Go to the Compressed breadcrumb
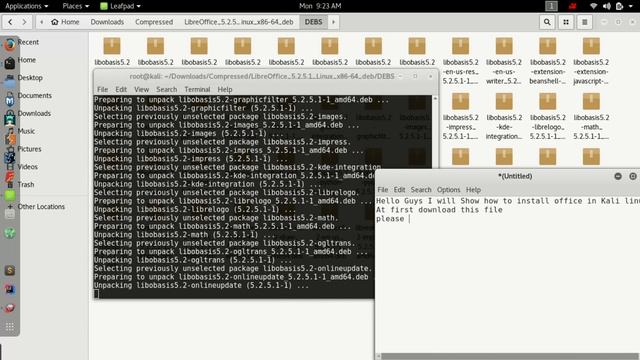640x360 pixels. point(154,22)
